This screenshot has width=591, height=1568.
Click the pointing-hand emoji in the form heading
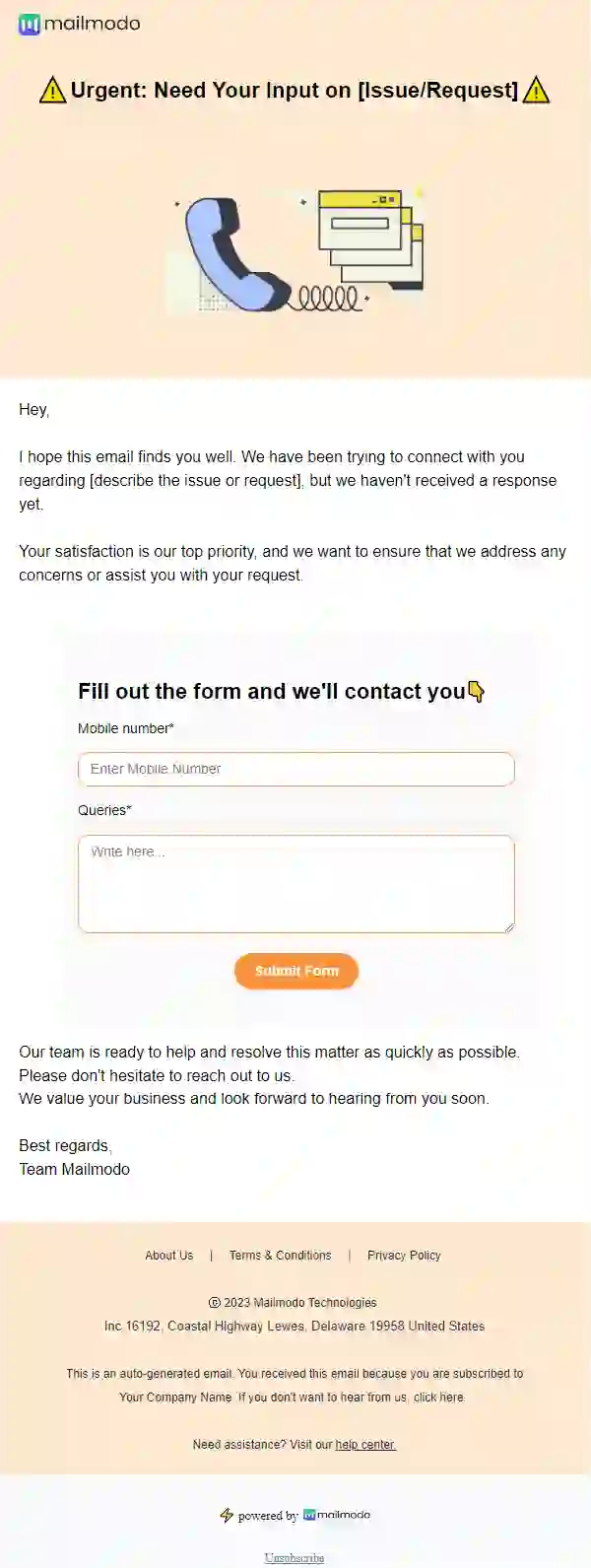pyautogui.click(x=474, y=692)
